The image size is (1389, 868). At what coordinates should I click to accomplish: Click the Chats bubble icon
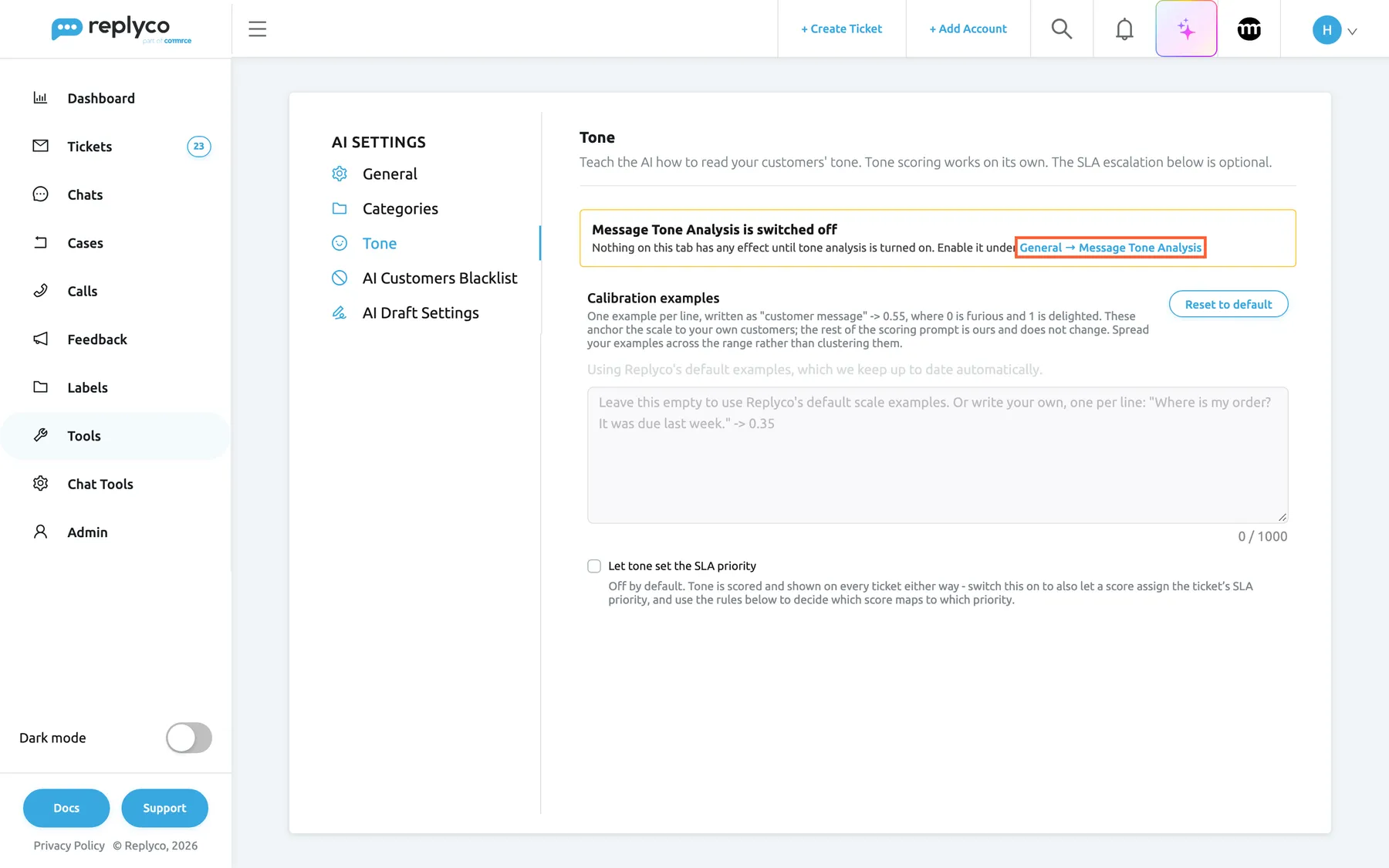(x=40, y=194)
